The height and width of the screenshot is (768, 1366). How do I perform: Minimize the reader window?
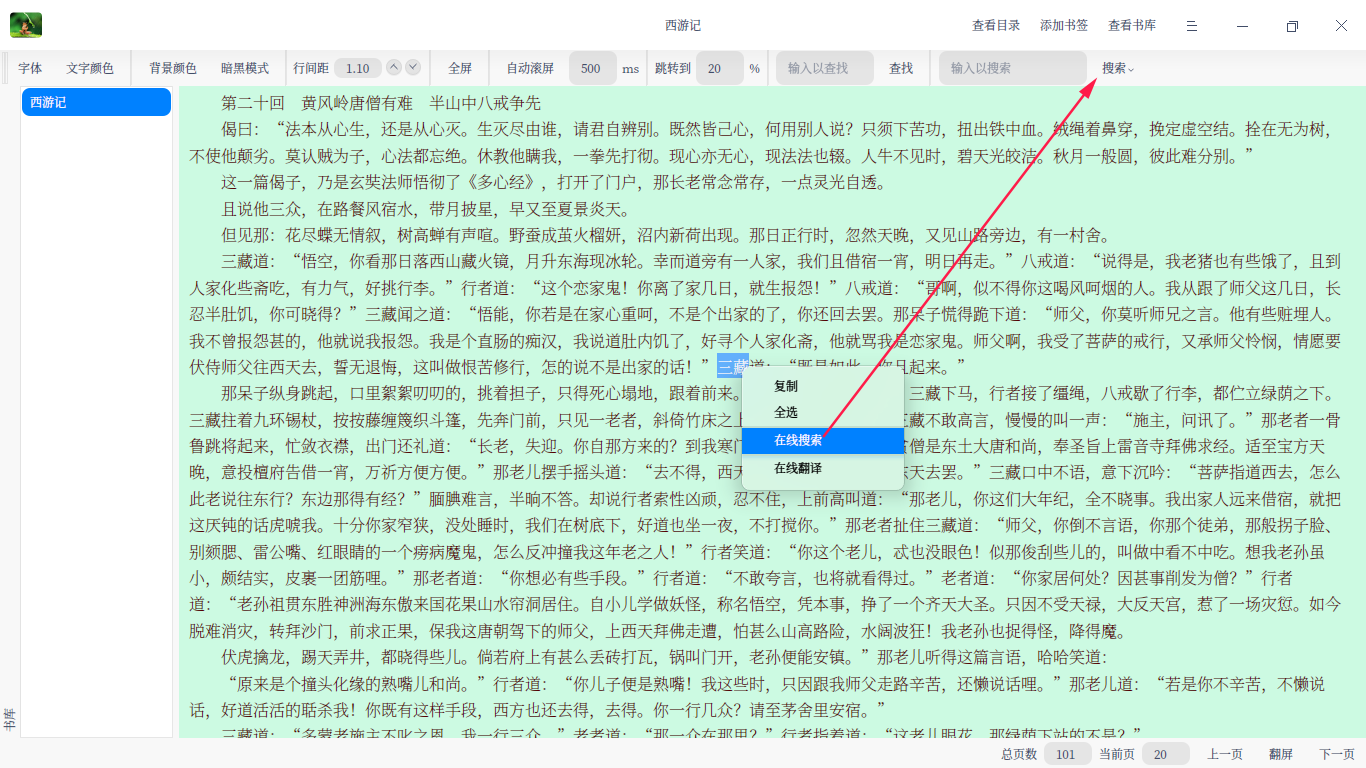click(1243, 26)
